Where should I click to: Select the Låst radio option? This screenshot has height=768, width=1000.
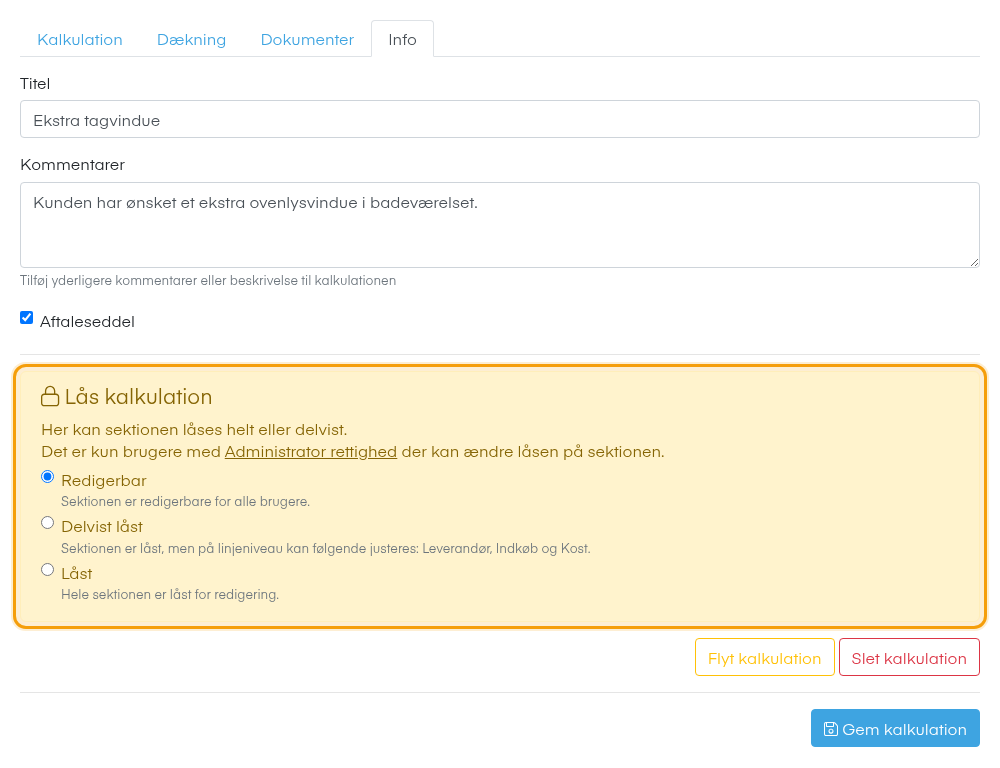tap(47, 570)
